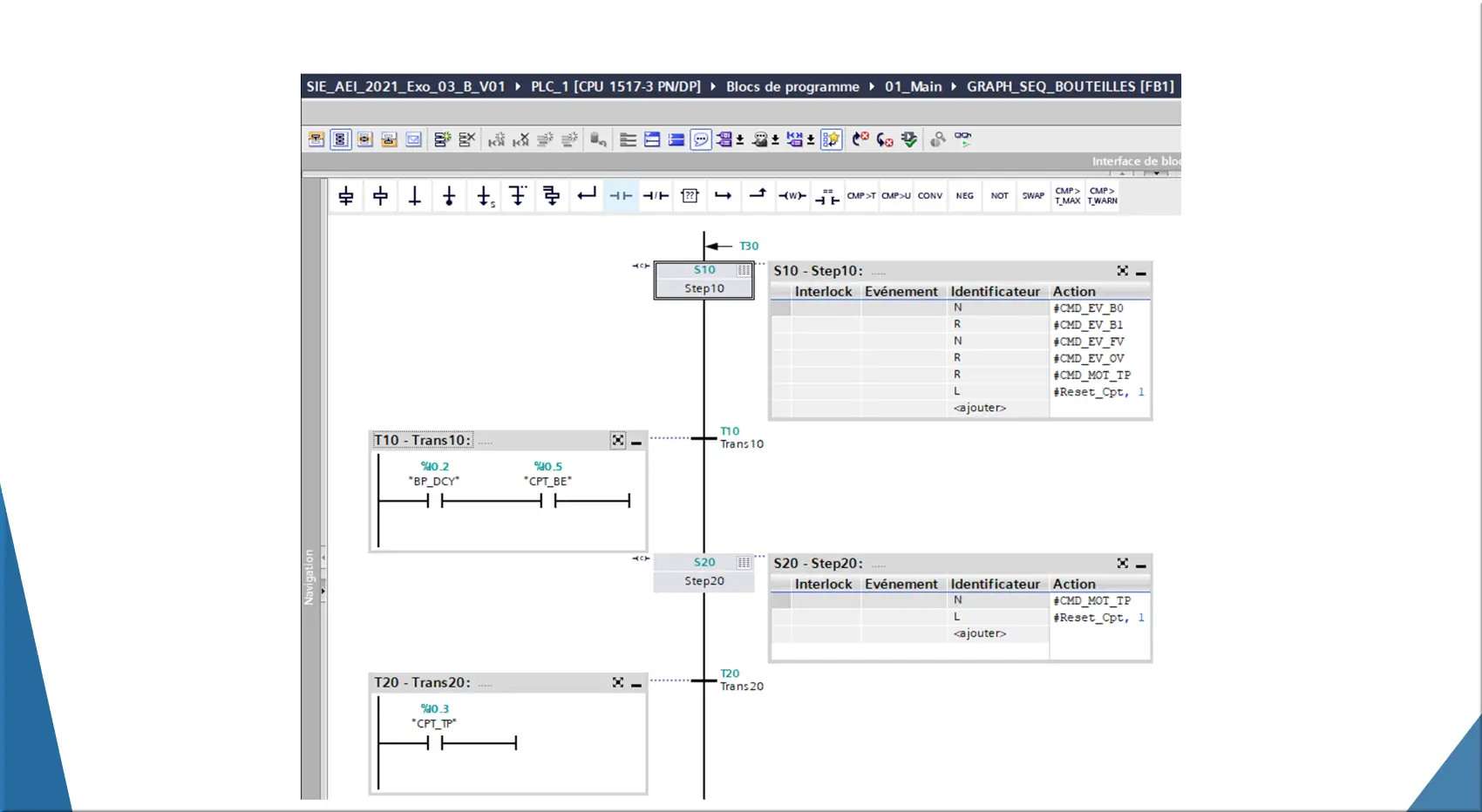Insert a normally closed contact
The width and height of the screenshot is (1482, 812).
point(656,196)
